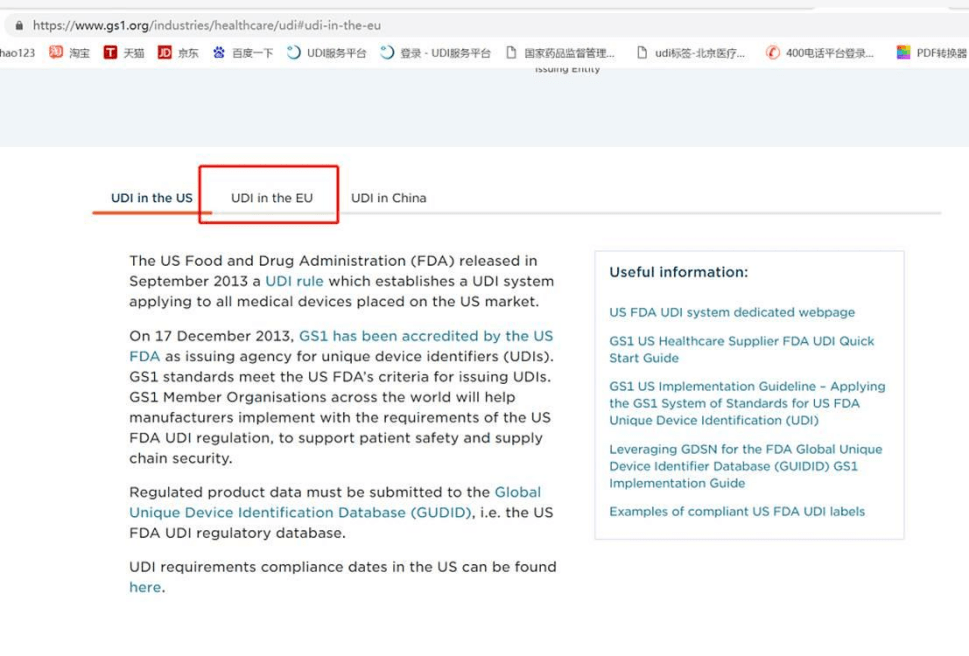Open the UDI服务平台 bookmark icon
969x656 pixels.
point(294,53)
